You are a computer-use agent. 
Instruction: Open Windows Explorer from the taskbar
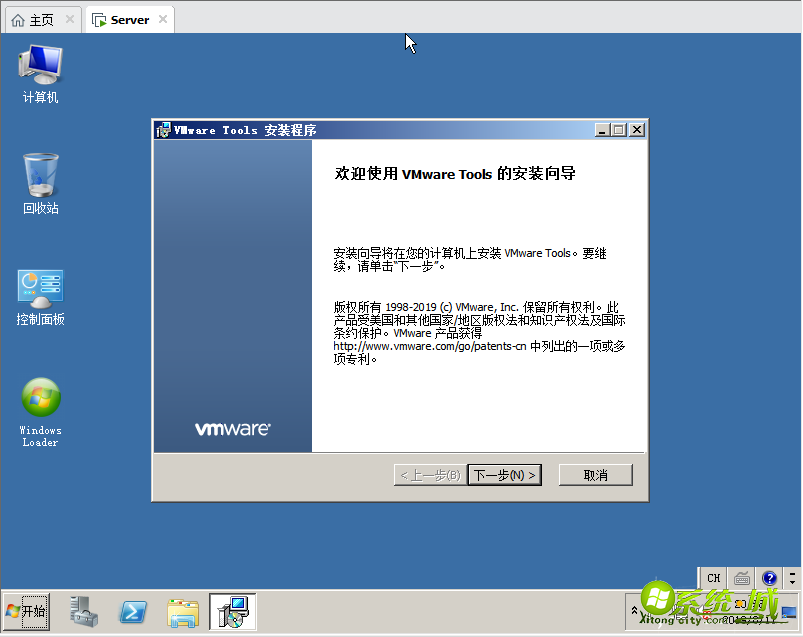(x=182, y=611)
